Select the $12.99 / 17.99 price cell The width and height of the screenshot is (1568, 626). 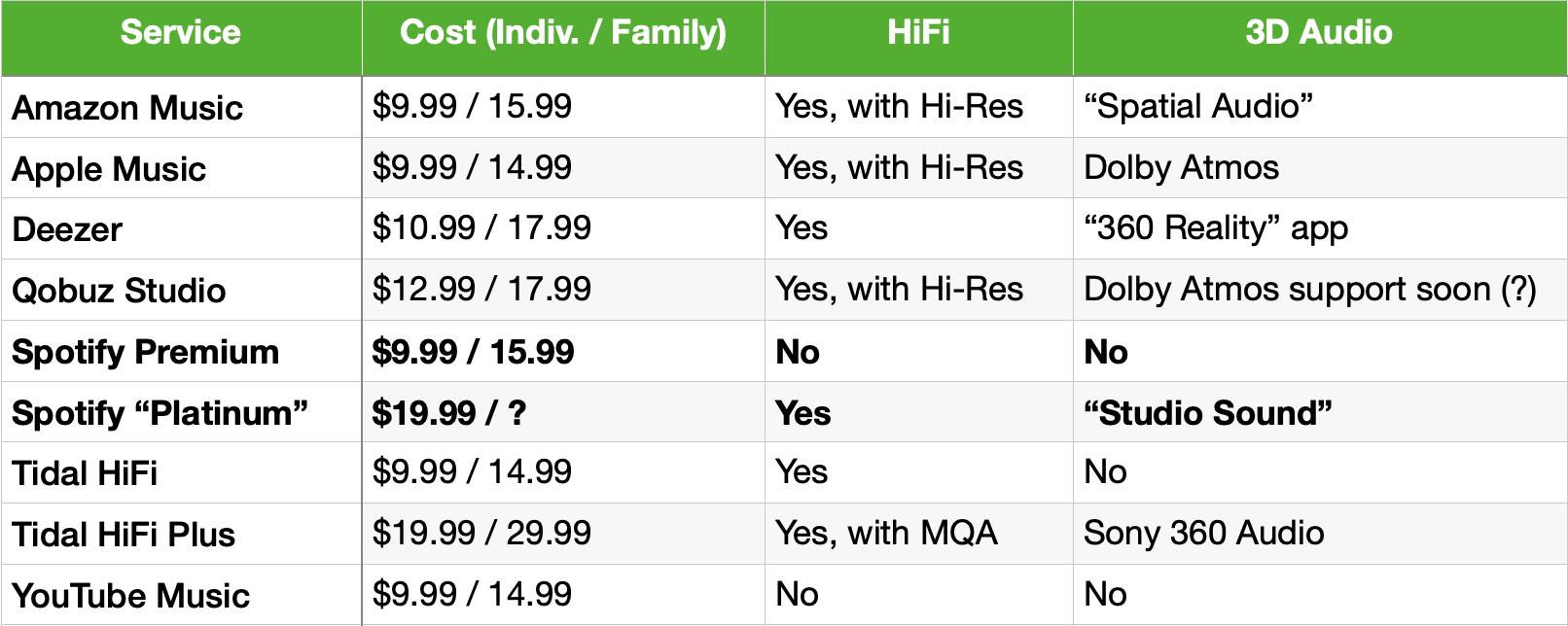563,290
